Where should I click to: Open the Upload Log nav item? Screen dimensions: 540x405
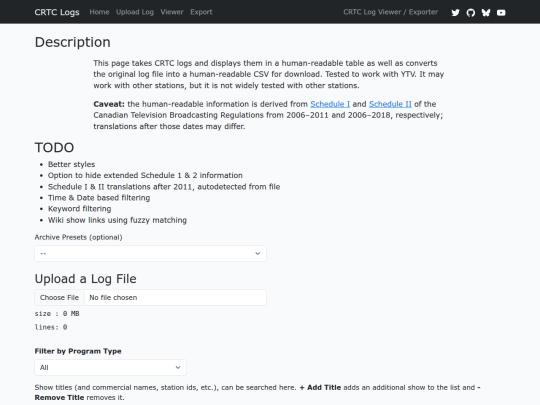135,12
